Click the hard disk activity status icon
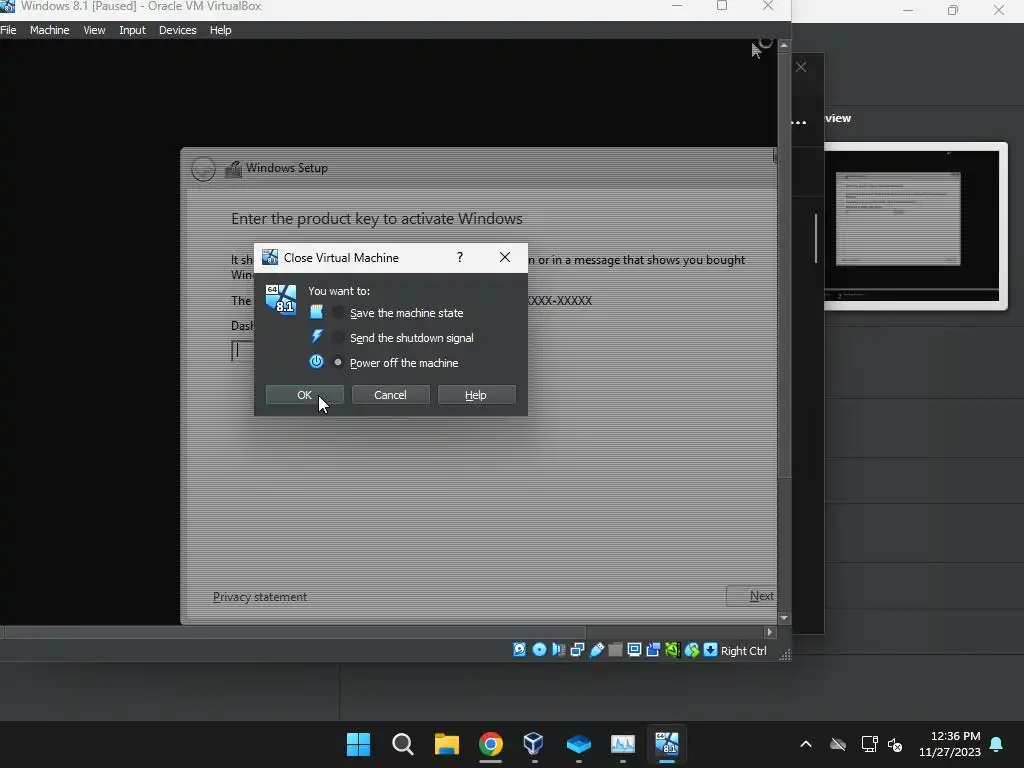The image size is (1024, 768). pyautogui.click(x=519, y=650)
